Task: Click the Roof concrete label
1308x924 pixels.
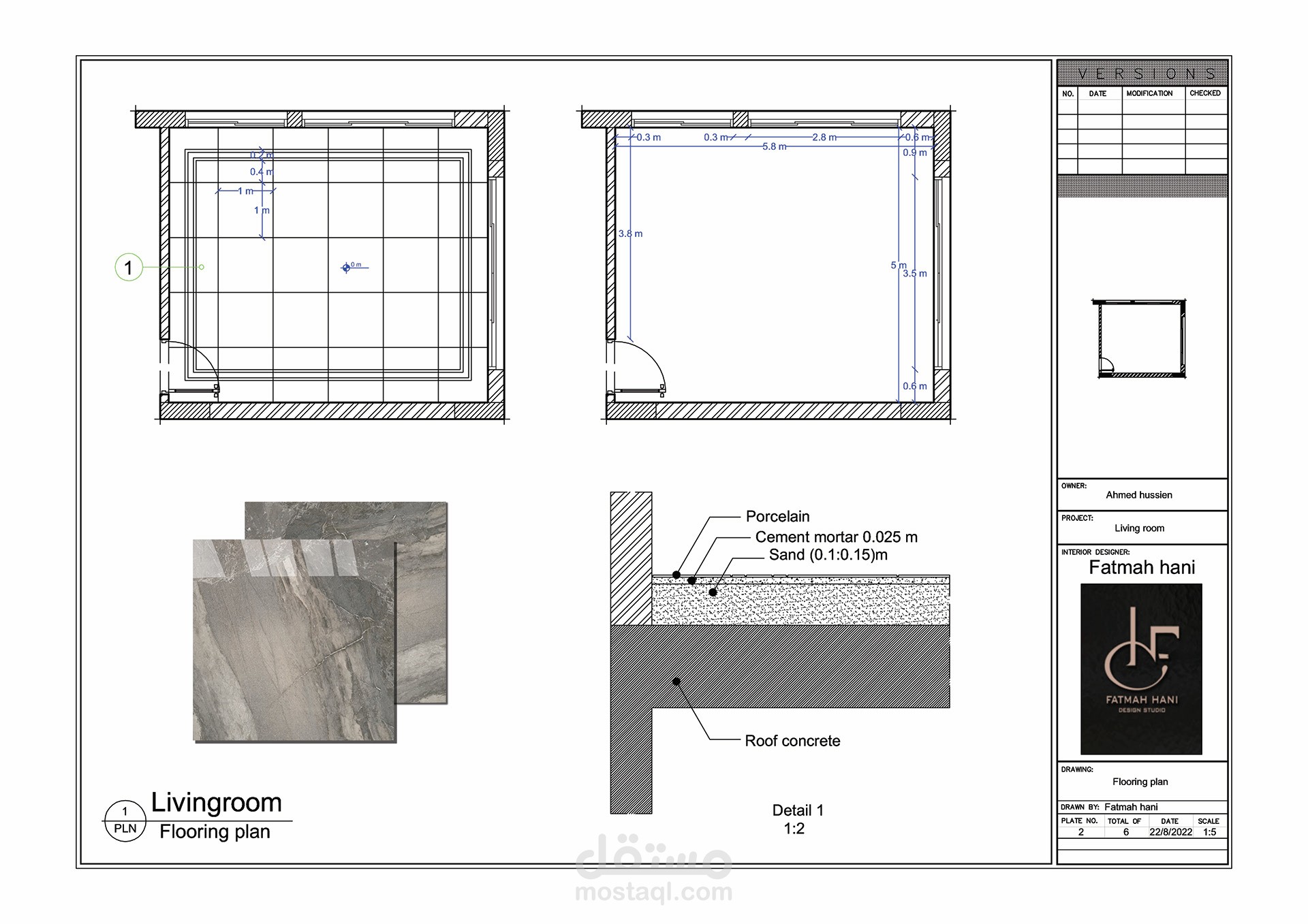Action: click(x=792, y=741)
